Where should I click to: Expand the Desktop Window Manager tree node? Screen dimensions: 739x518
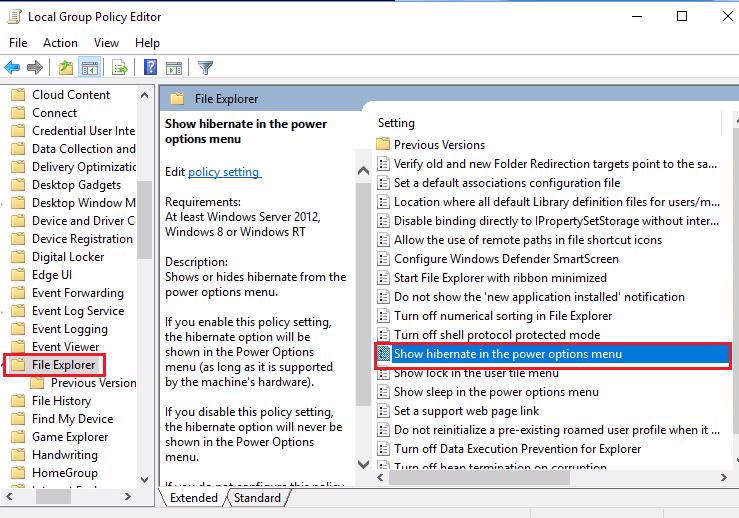click(x=4, y=203)
